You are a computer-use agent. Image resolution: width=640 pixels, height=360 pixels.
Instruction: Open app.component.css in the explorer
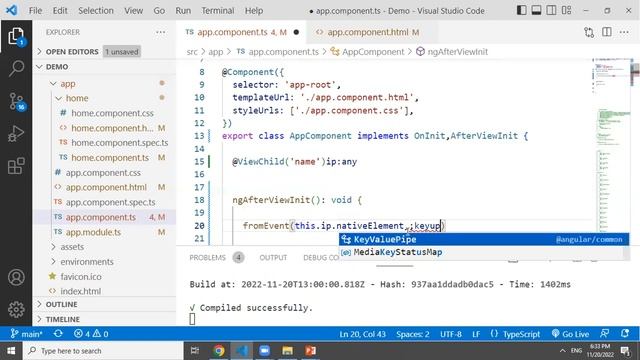103,173
